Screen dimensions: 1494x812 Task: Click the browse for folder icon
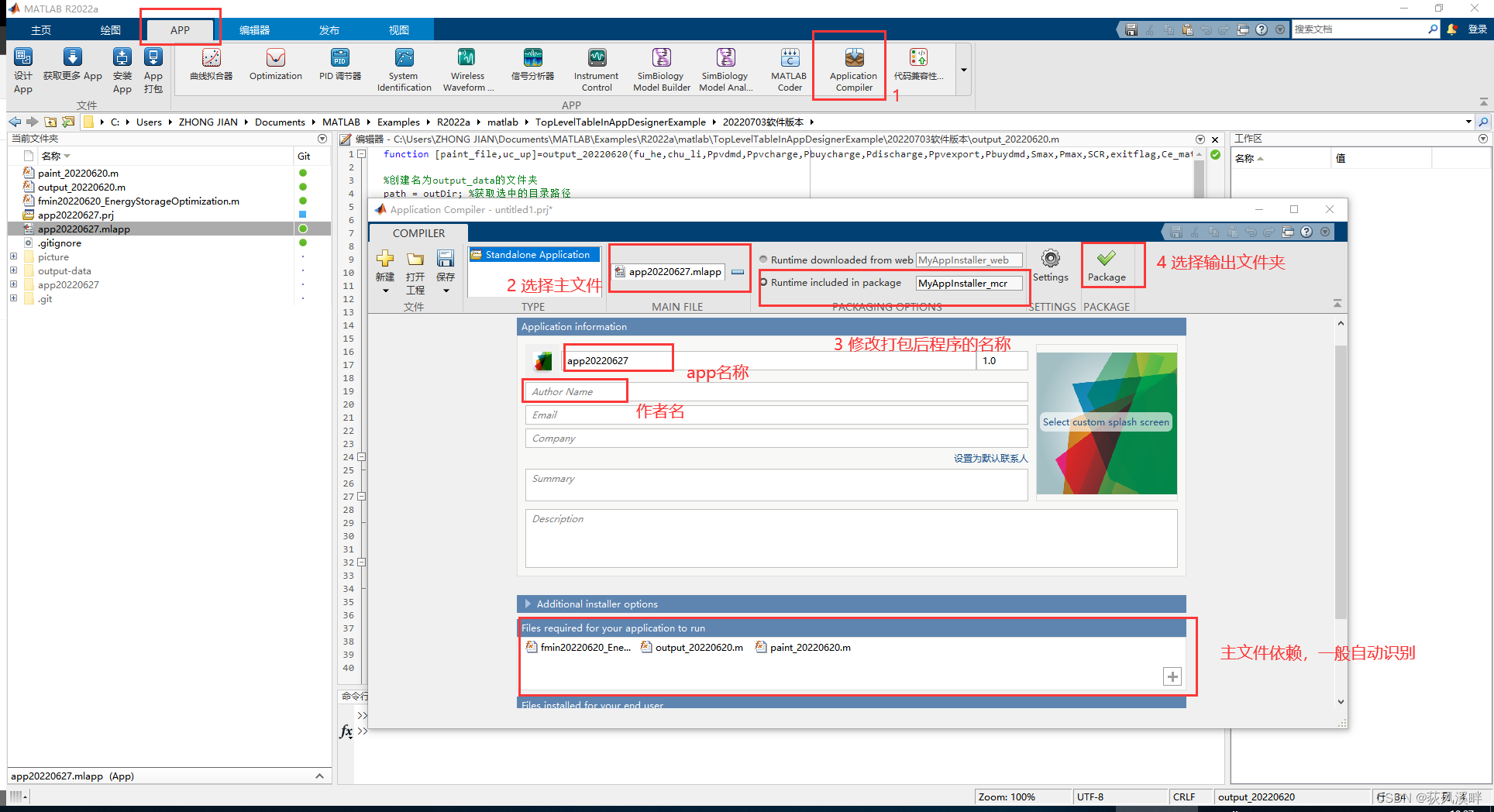[68, 122]
